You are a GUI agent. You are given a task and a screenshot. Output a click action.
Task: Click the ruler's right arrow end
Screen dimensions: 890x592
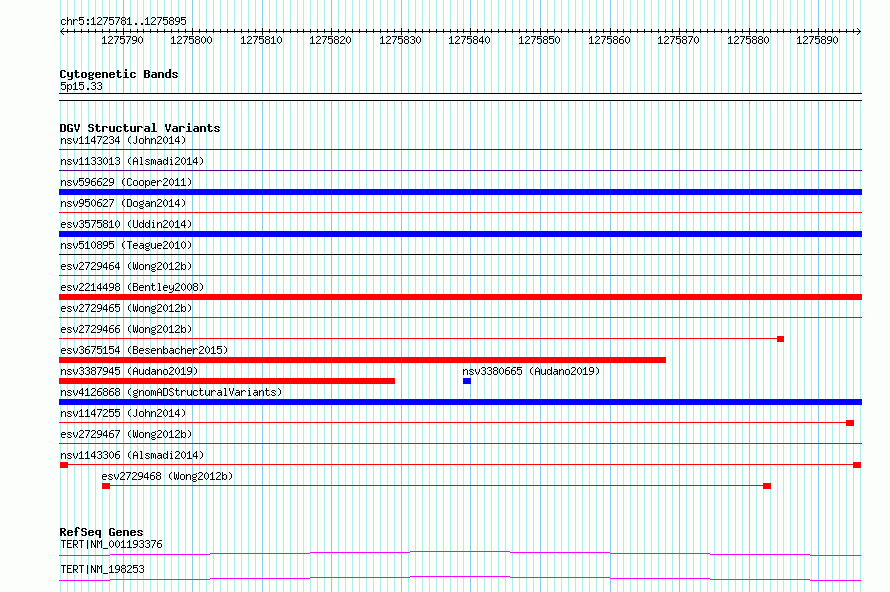pos(859,31)
